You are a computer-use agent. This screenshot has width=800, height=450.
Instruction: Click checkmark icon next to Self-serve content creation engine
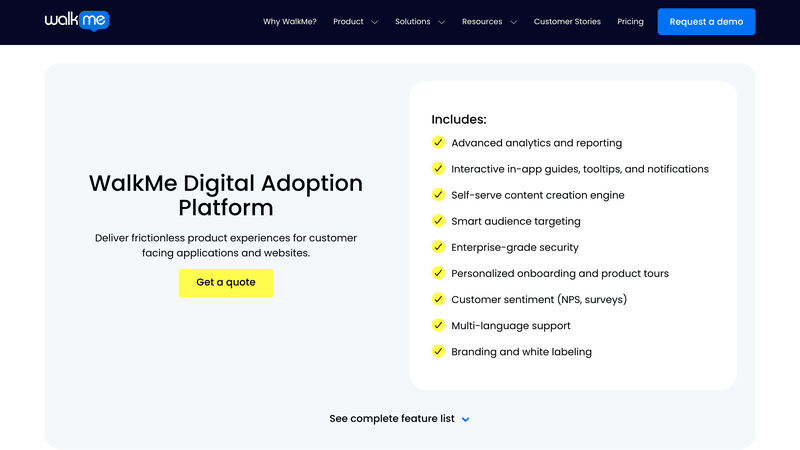coord(438,195)
